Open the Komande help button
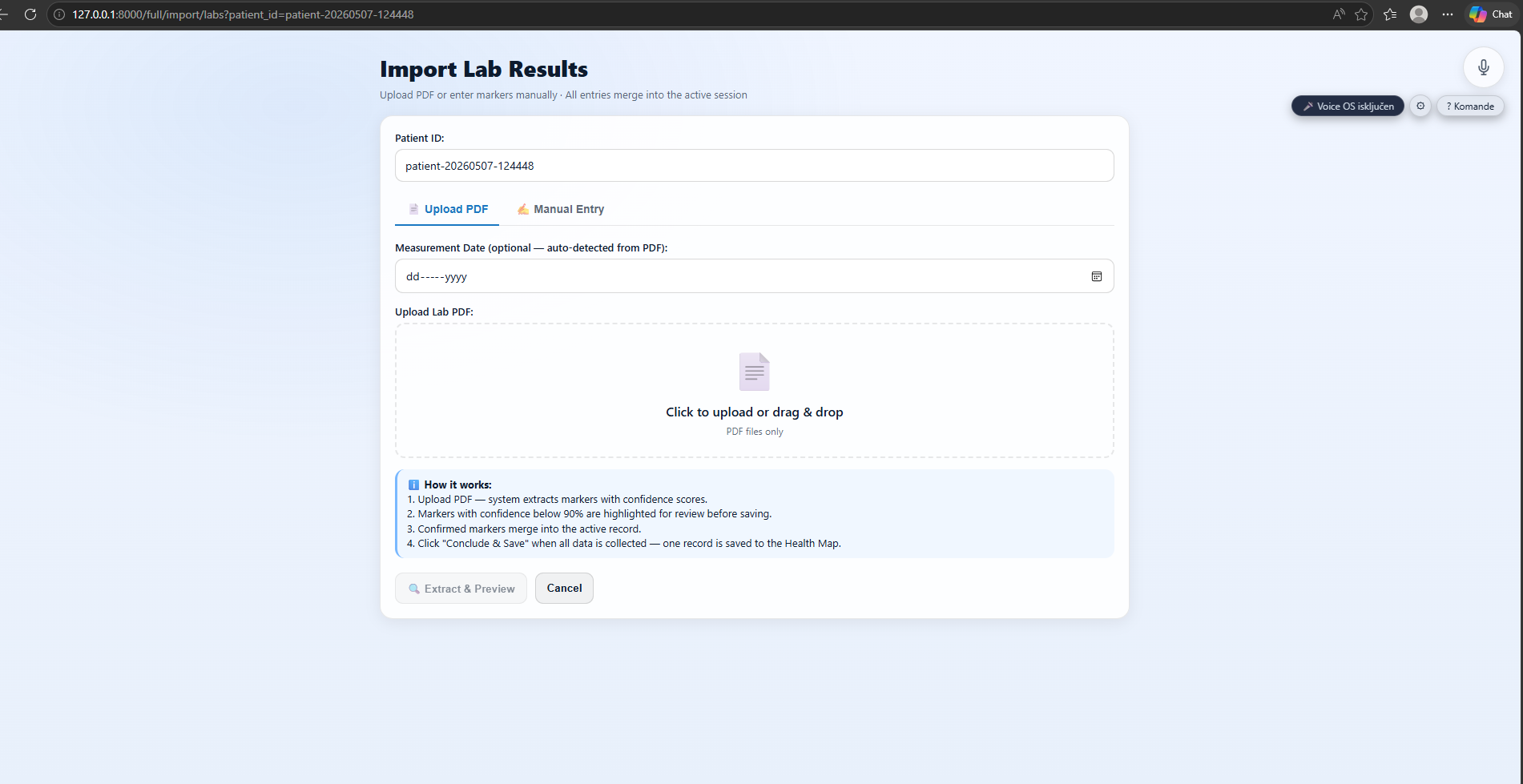The image size is (1523, 784). click(x=1470, y=106)
